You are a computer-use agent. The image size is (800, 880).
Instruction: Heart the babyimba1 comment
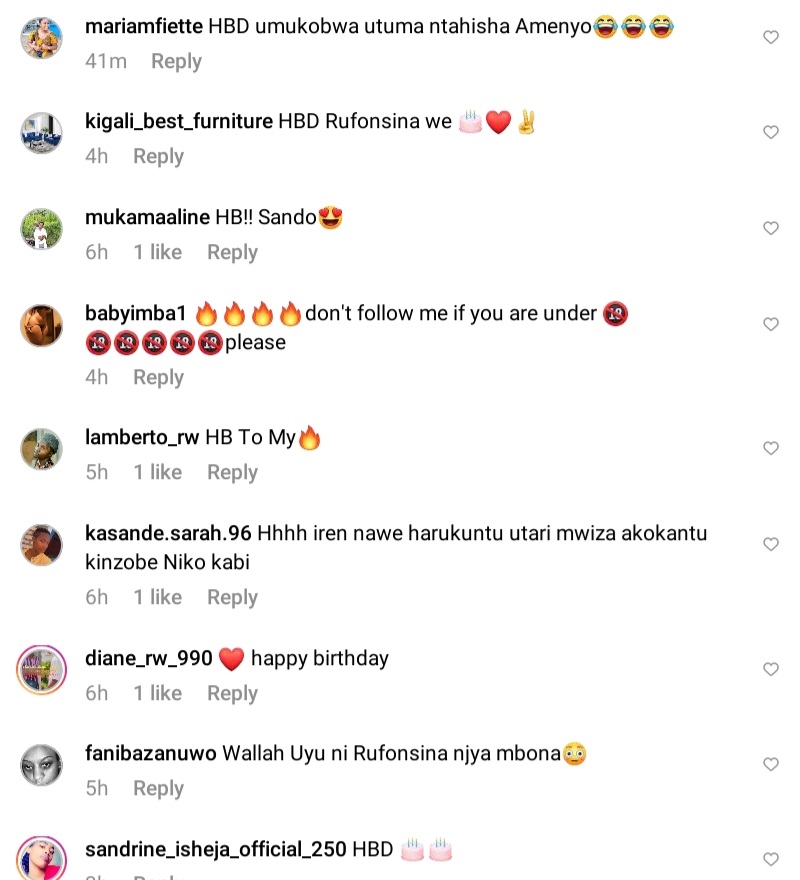click(x=771, y=324)
